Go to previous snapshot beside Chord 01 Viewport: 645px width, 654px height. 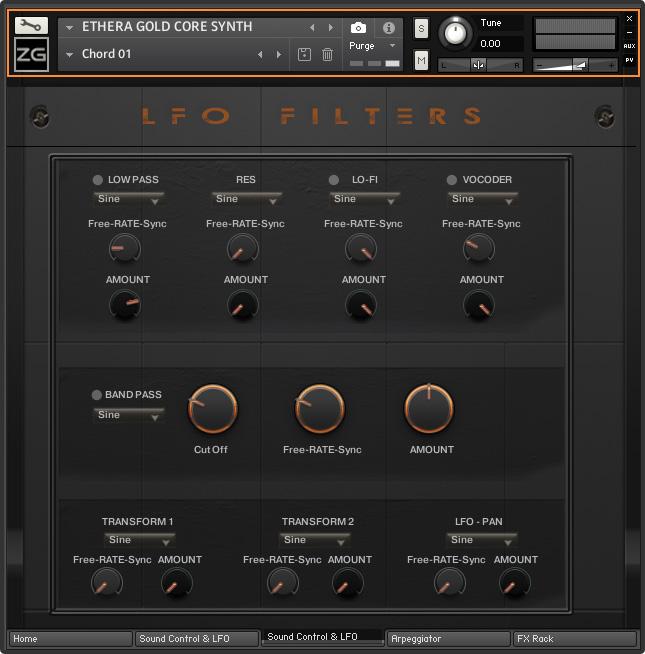pyautogui.click(x=260, y=55)
